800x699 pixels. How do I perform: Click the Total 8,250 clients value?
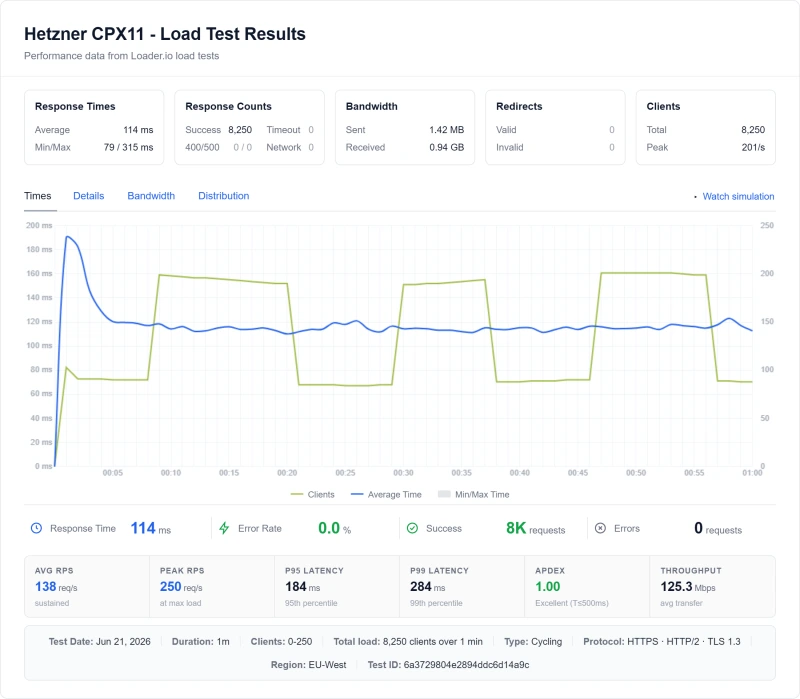pyautogui.click(x=753, y=130)
